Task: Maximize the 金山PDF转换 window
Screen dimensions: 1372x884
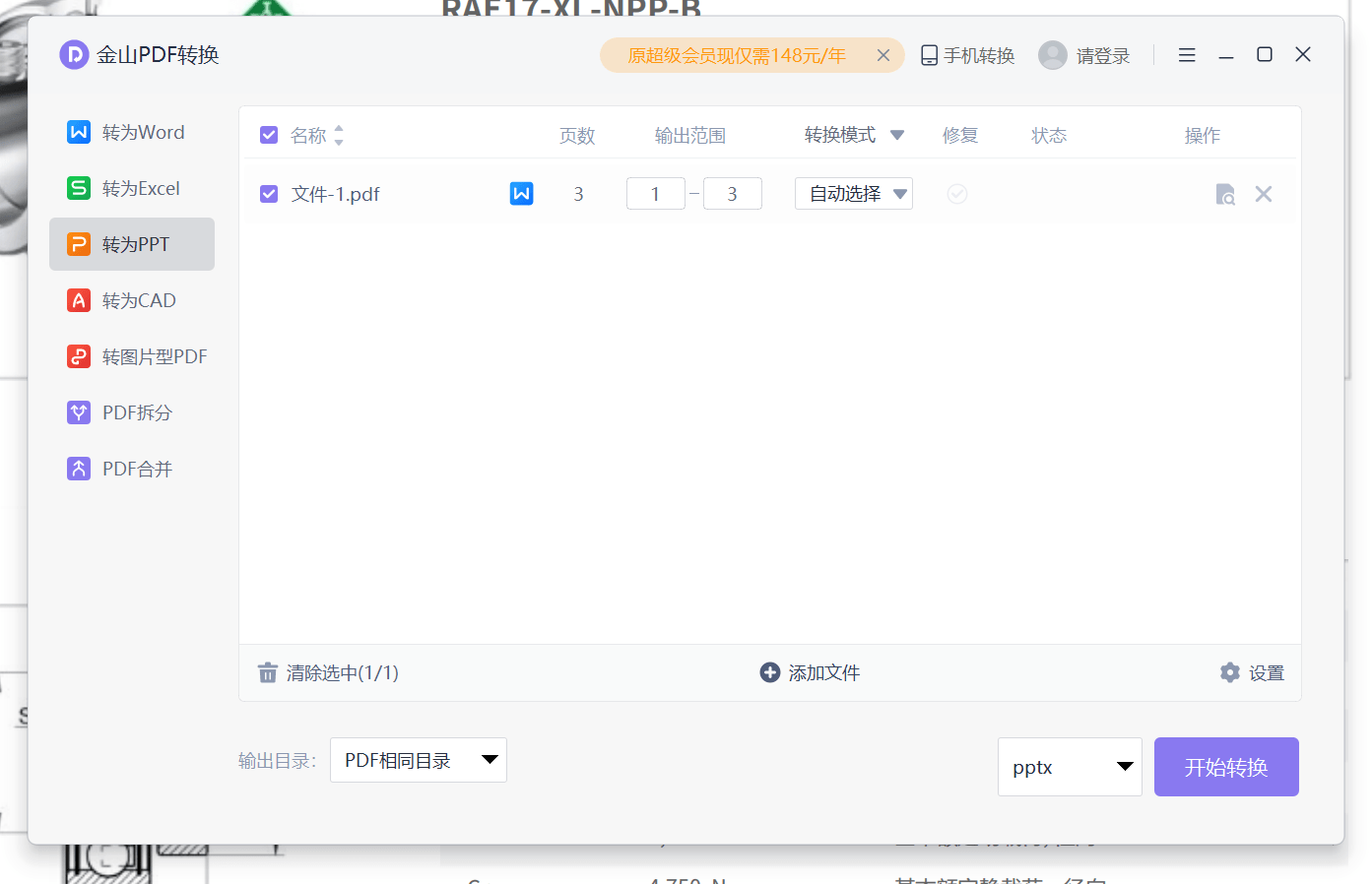Action: pyautogui.click(x=1265, y=54)
